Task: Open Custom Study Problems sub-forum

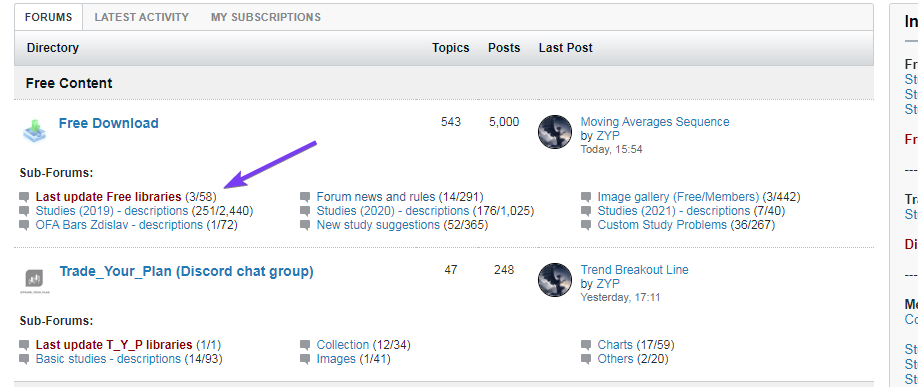Action: click(x=662, y=225)
